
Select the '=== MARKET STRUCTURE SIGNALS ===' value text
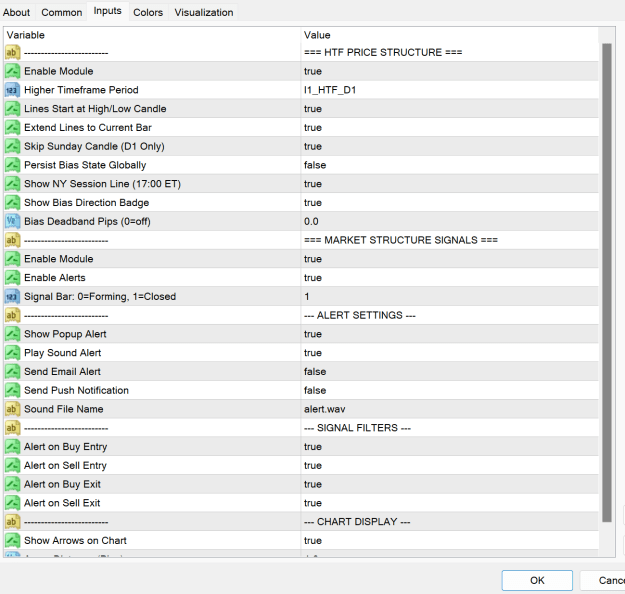(401, 240)
